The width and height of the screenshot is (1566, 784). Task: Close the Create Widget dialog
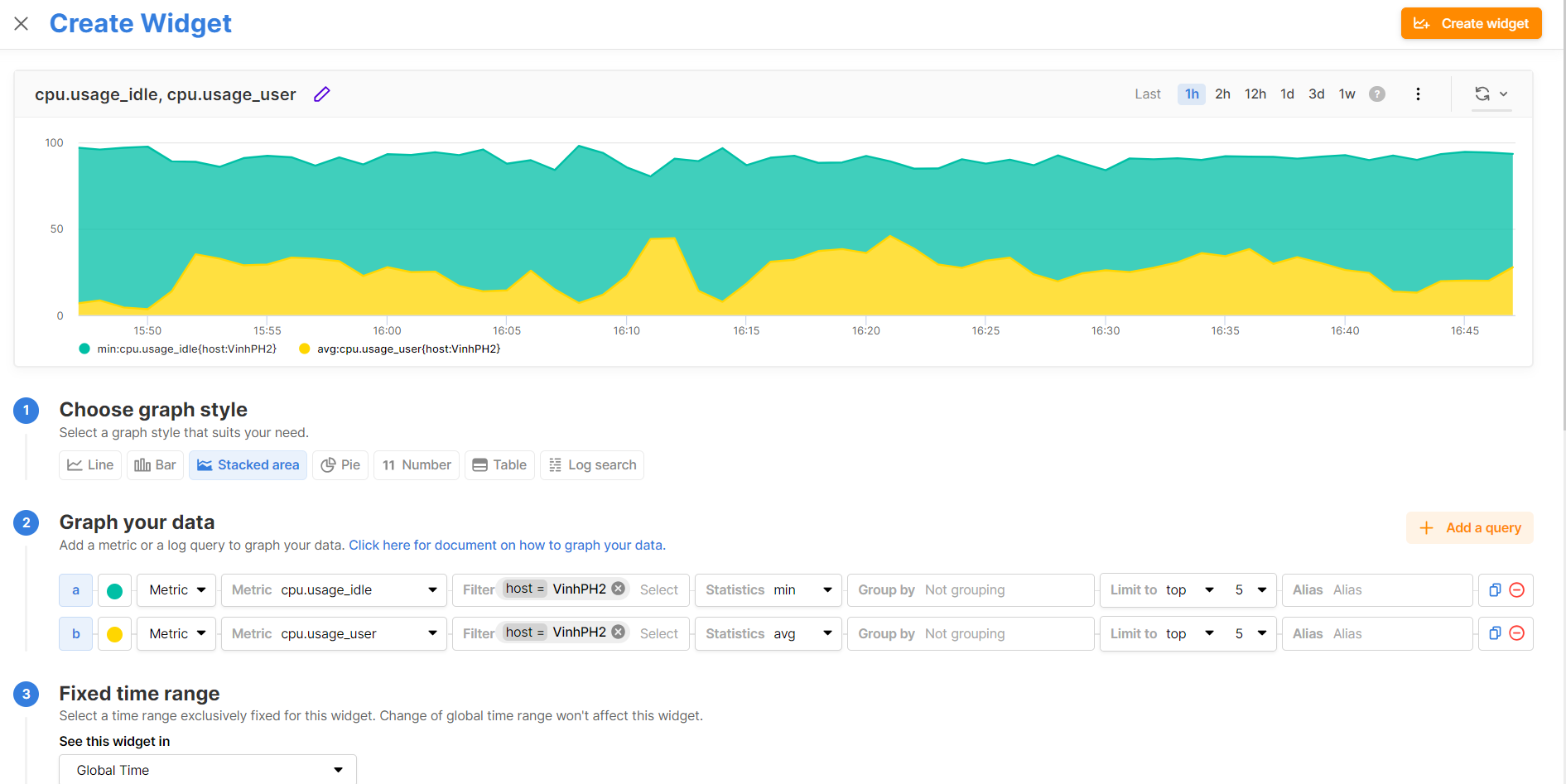(22, 24)
